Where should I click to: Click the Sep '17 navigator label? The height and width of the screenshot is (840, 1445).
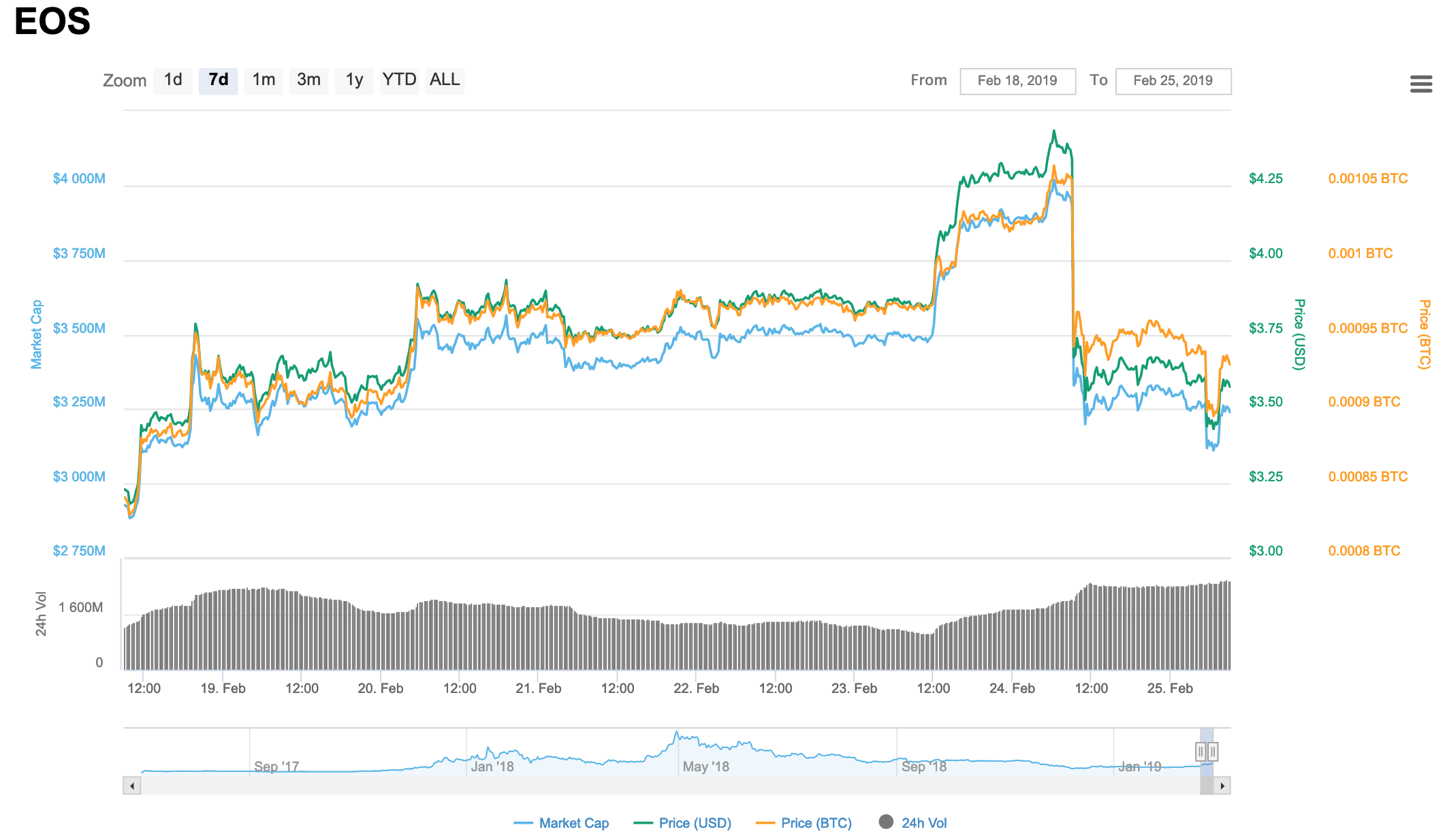[276, 766]
